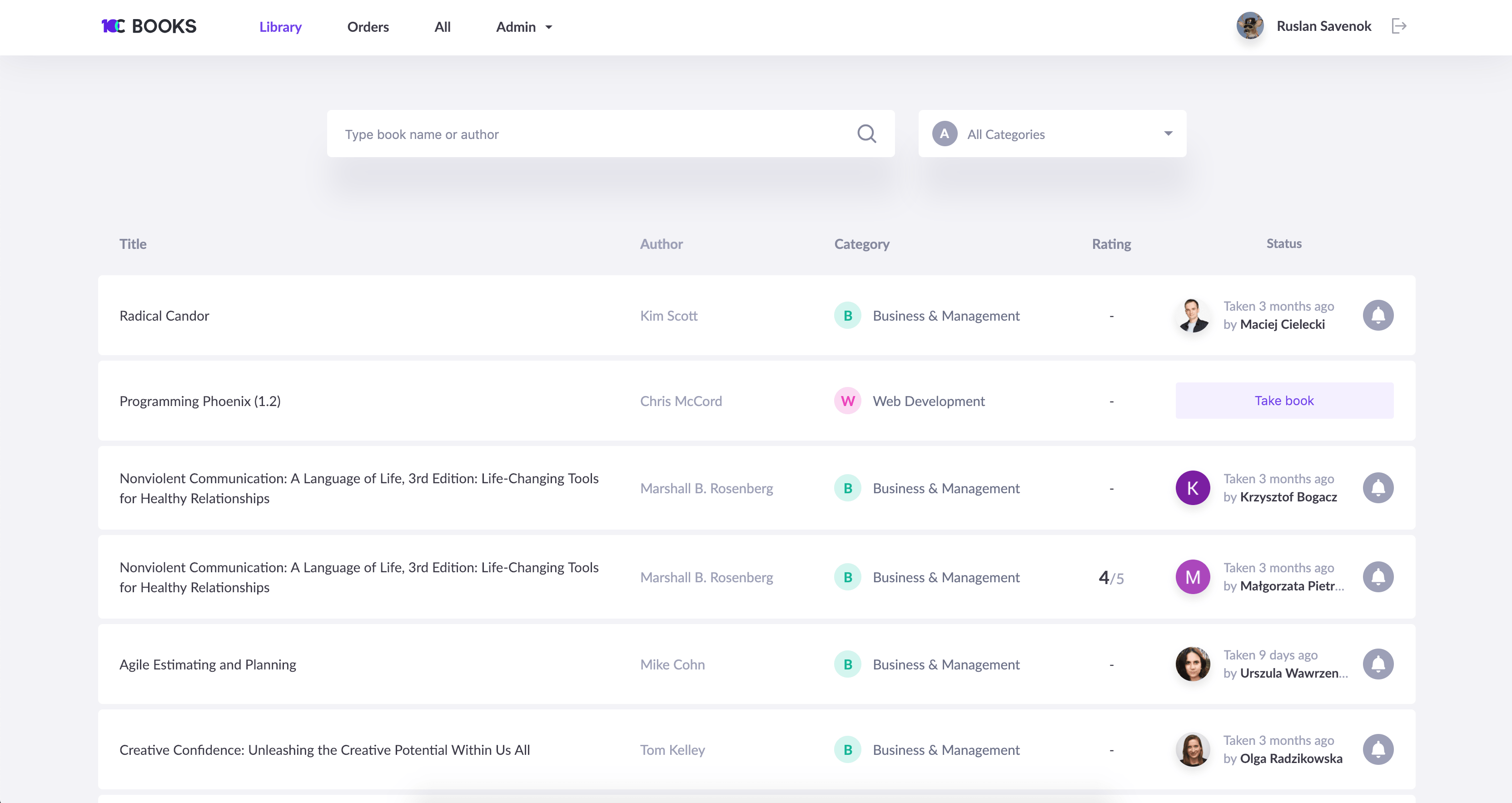Click the bell icon for Radical Candor
1512x803 pixels.
click(x=1378, y=315)
